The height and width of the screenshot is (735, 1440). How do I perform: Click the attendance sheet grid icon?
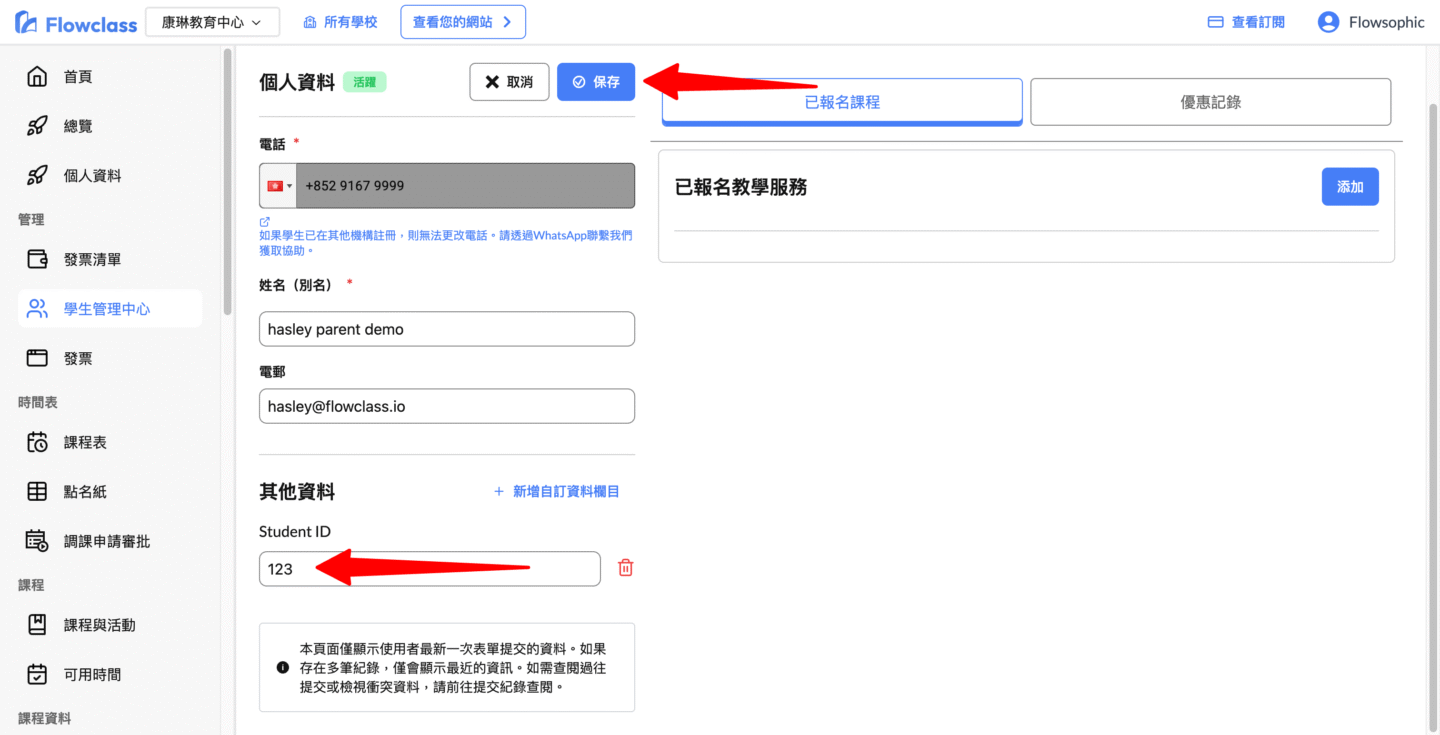[x=37, y=492]
